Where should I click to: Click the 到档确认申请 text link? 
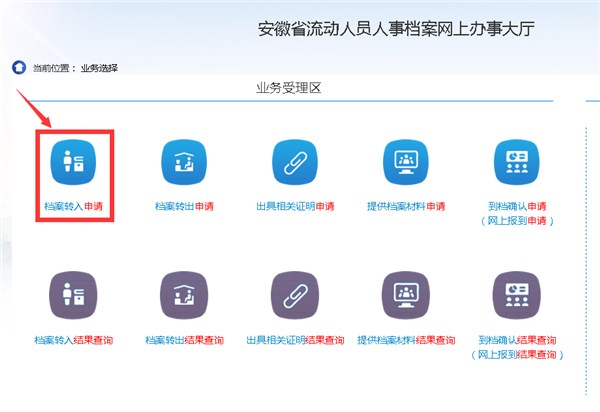517,207
